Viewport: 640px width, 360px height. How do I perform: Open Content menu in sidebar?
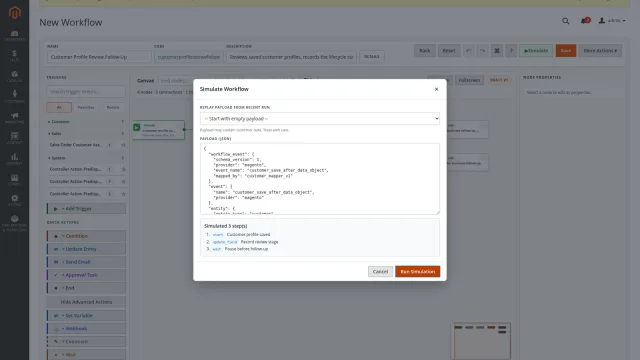point(14,138)
